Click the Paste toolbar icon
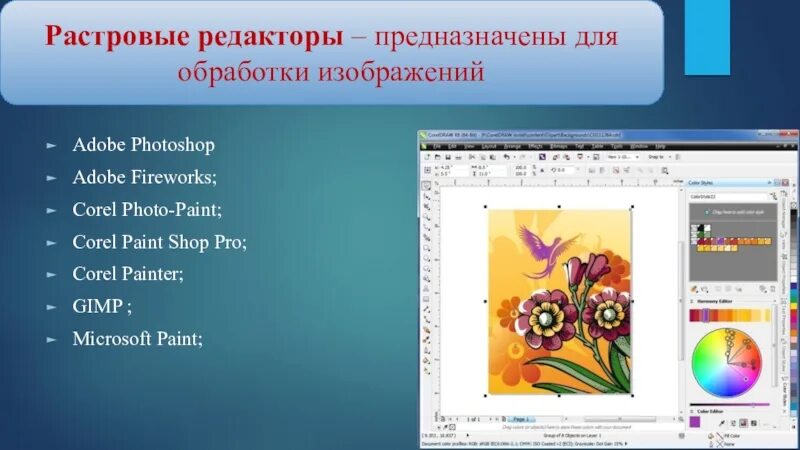Image resolution: width=800 pixels, height=450 pixels. tap(492, 157)
